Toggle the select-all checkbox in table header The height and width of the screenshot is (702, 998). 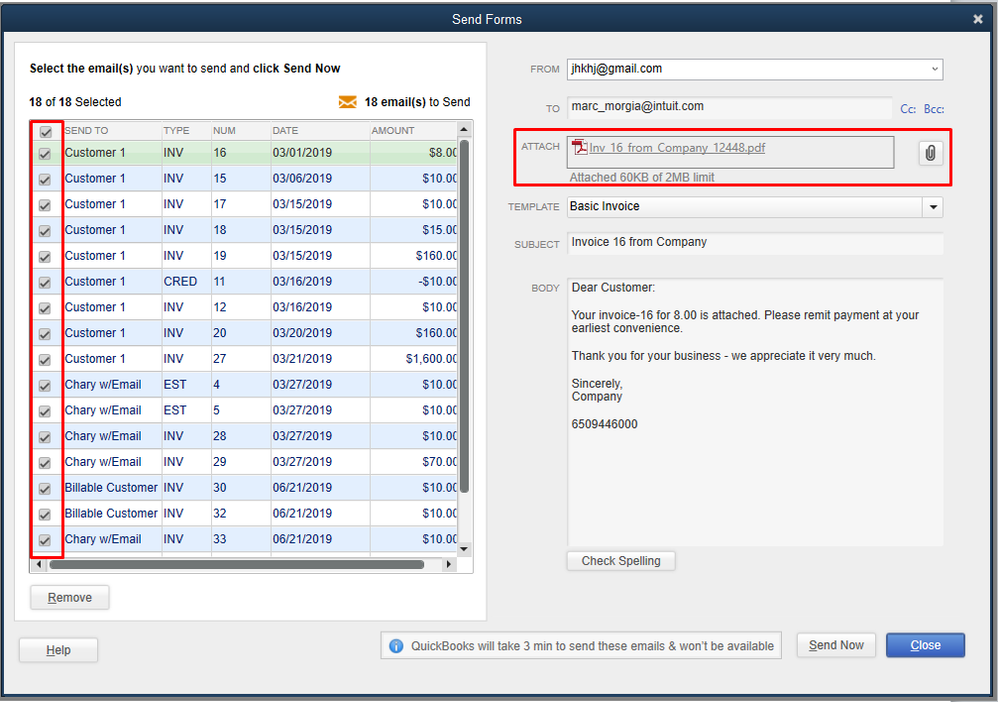tap(46, 131)
